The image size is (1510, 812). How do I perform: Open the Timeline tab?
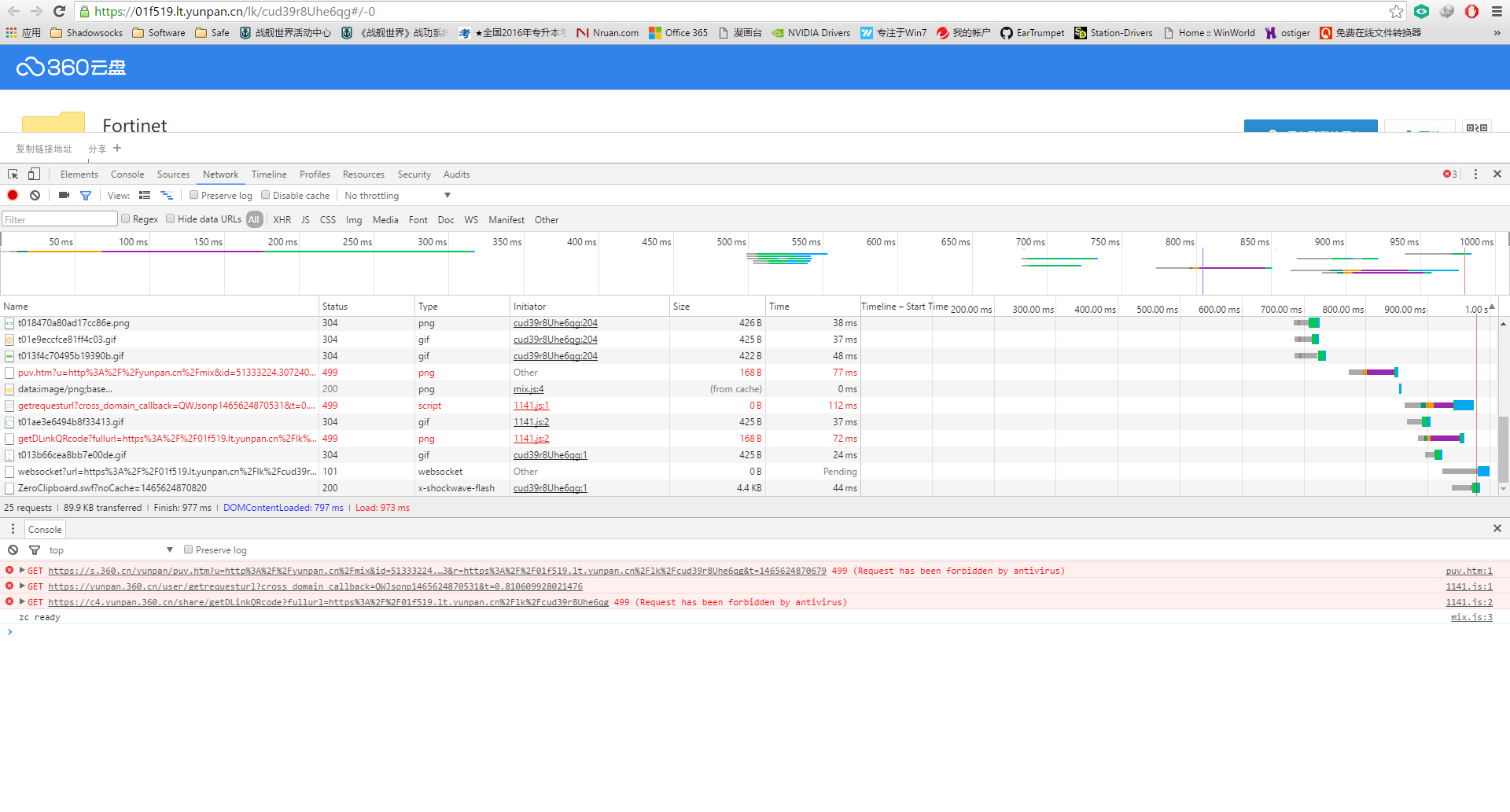[x=269, y=175]
